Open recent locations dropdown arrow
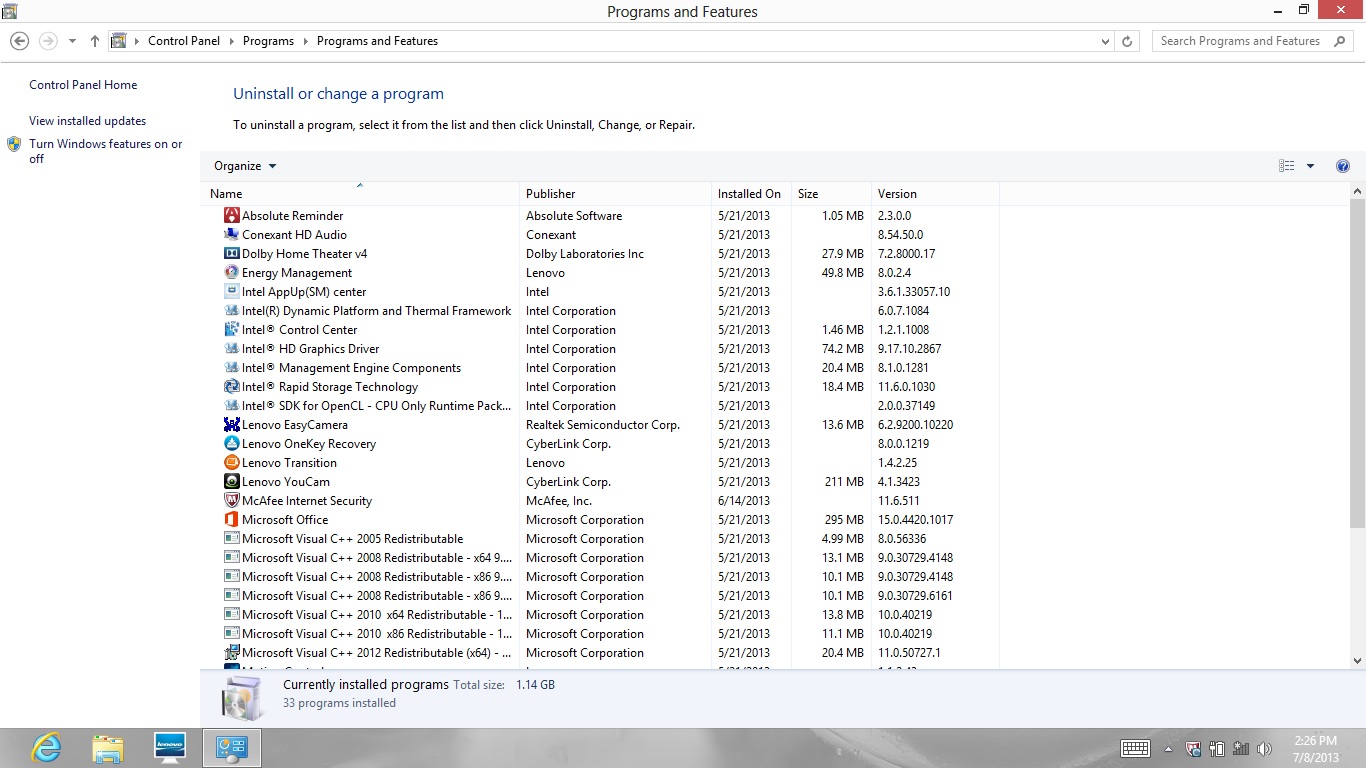This screenshot has height=768, width=1366. [72, 41]
